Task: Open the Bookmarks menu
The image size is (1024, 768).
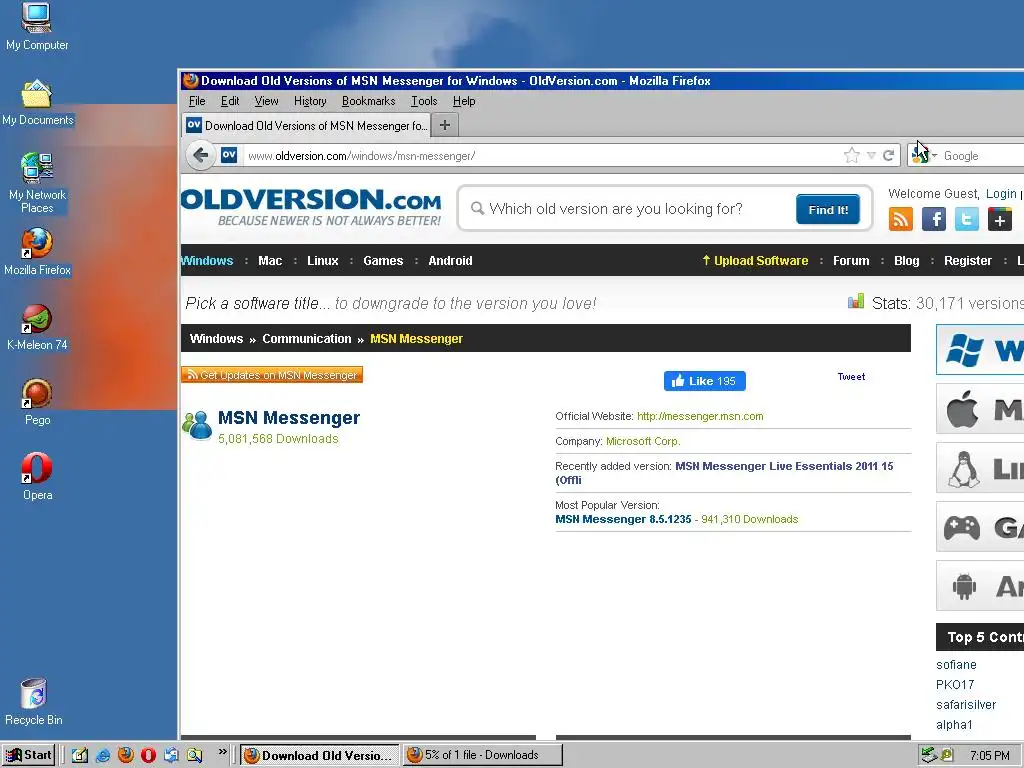Action: pyautogui.click(x=368, y=101)
